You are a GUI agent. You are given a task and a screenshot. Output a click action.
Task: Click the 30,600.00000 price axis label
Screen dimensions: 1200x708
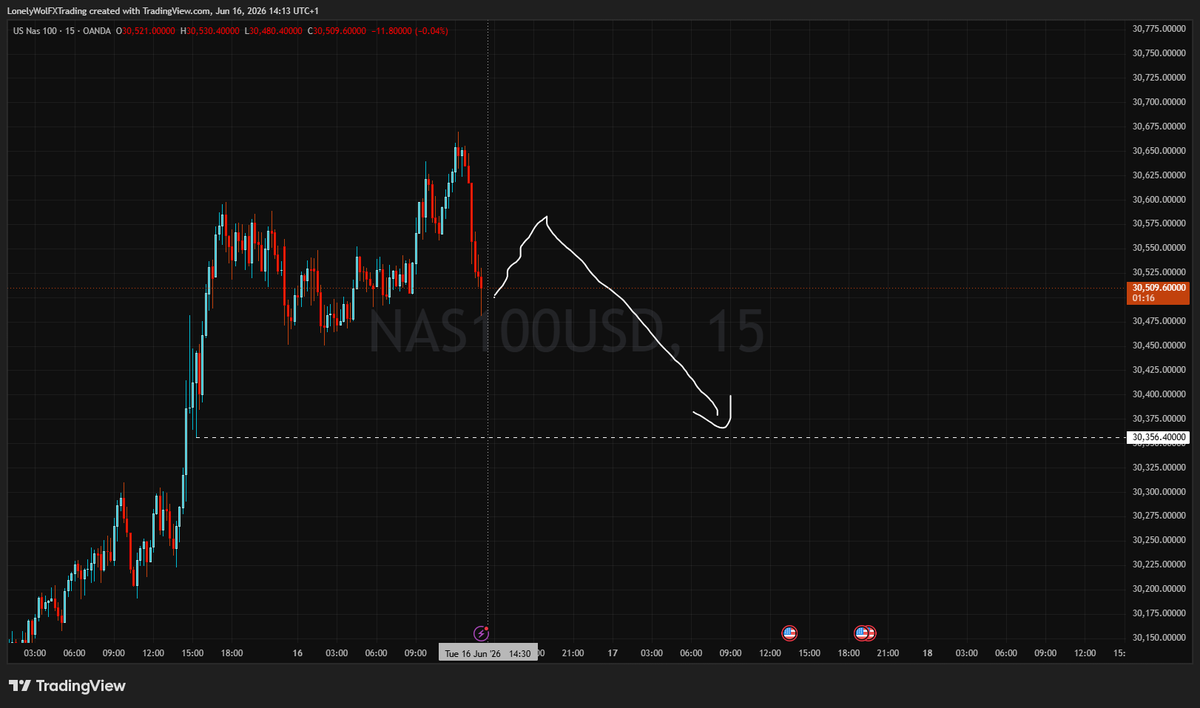point(1159,199)
